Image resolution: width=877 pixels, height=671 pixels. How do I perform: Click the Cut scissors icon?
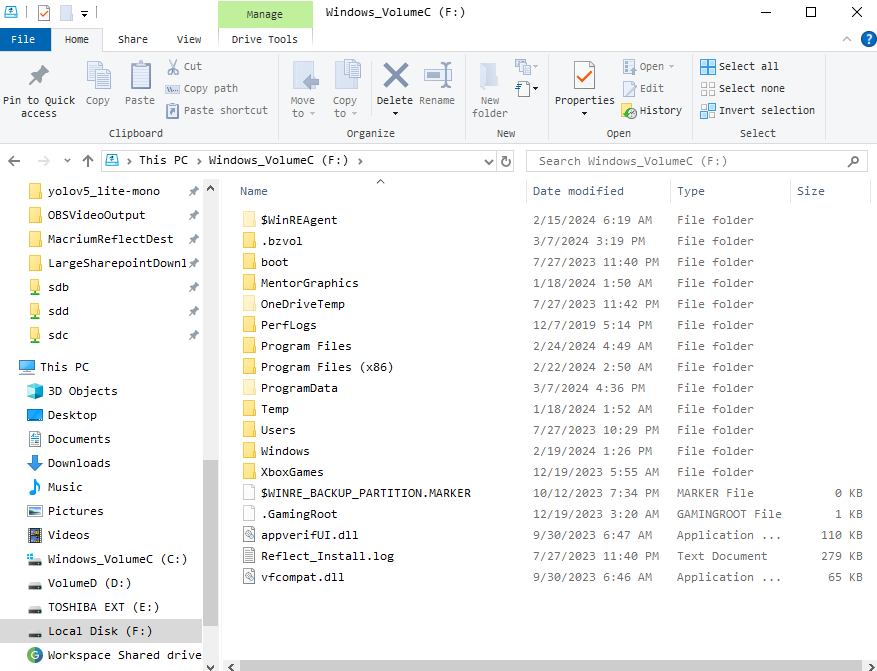point(173,67)
